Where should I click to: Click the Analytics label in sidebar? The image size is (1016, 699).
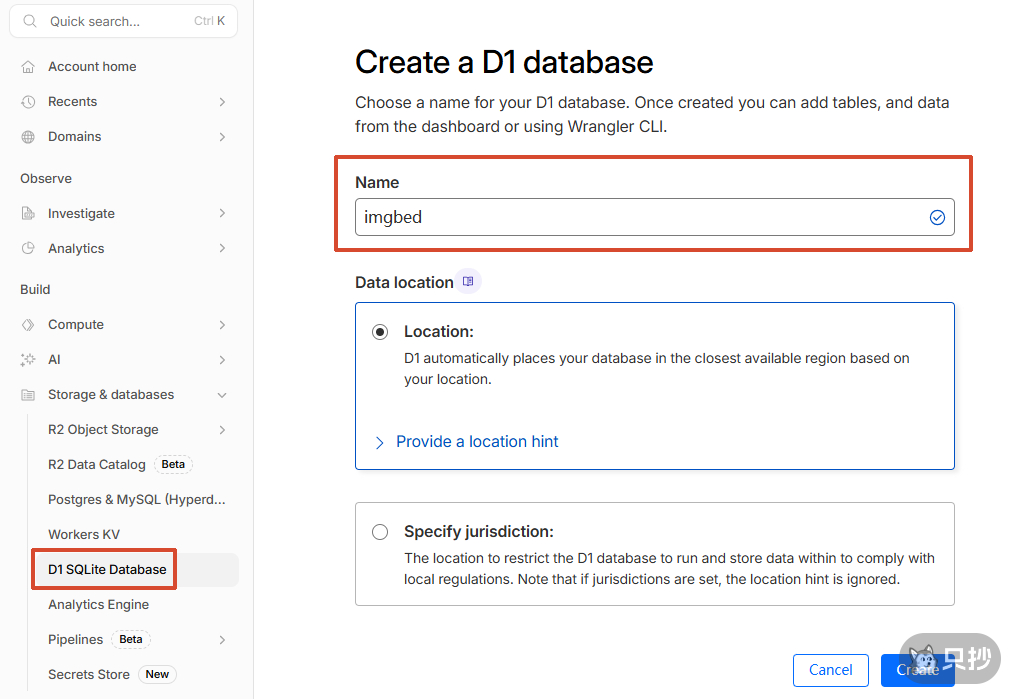[x=76, y=248]
